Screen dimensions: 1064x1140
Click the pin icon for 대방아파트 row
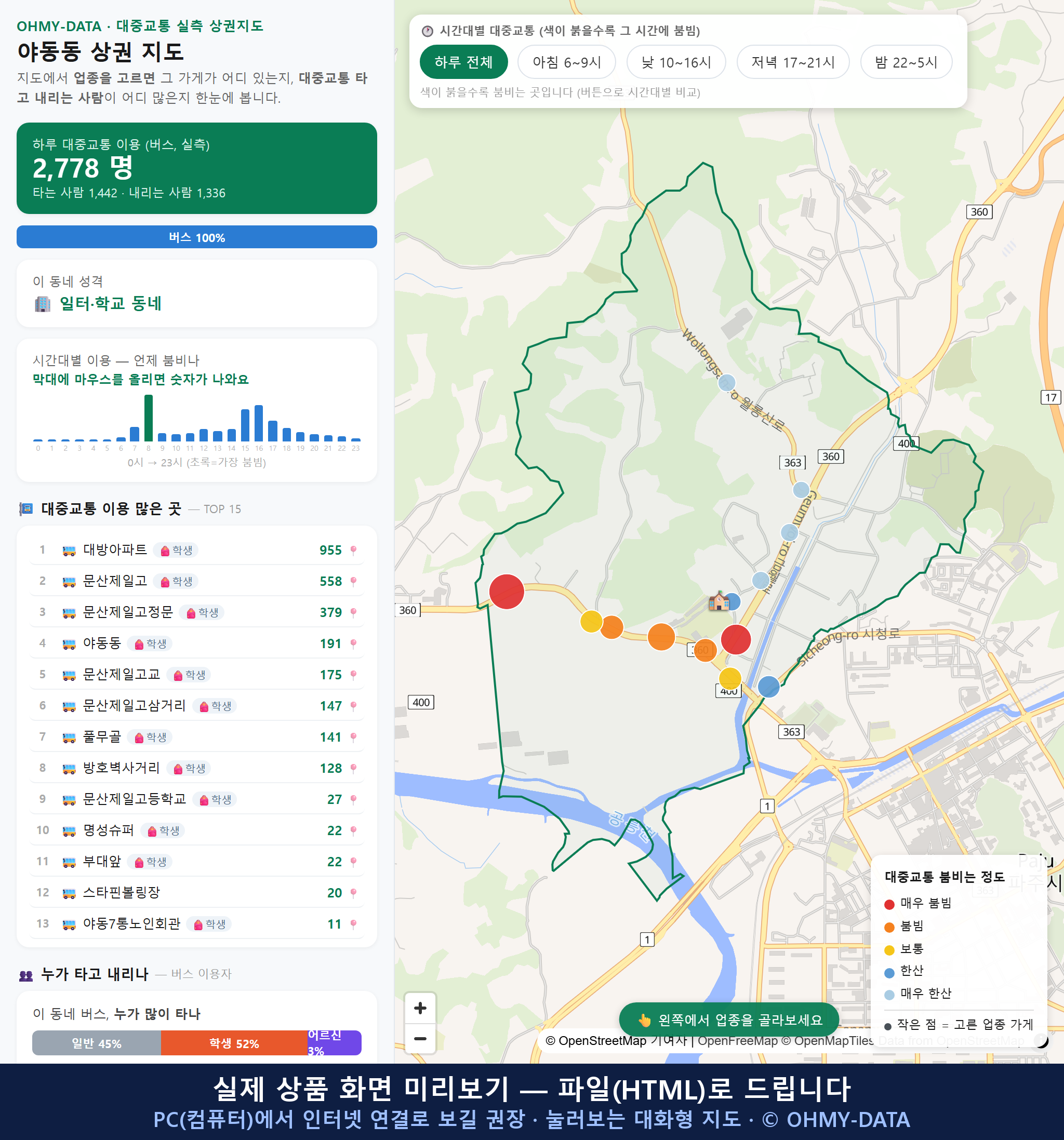click(353, 550)
